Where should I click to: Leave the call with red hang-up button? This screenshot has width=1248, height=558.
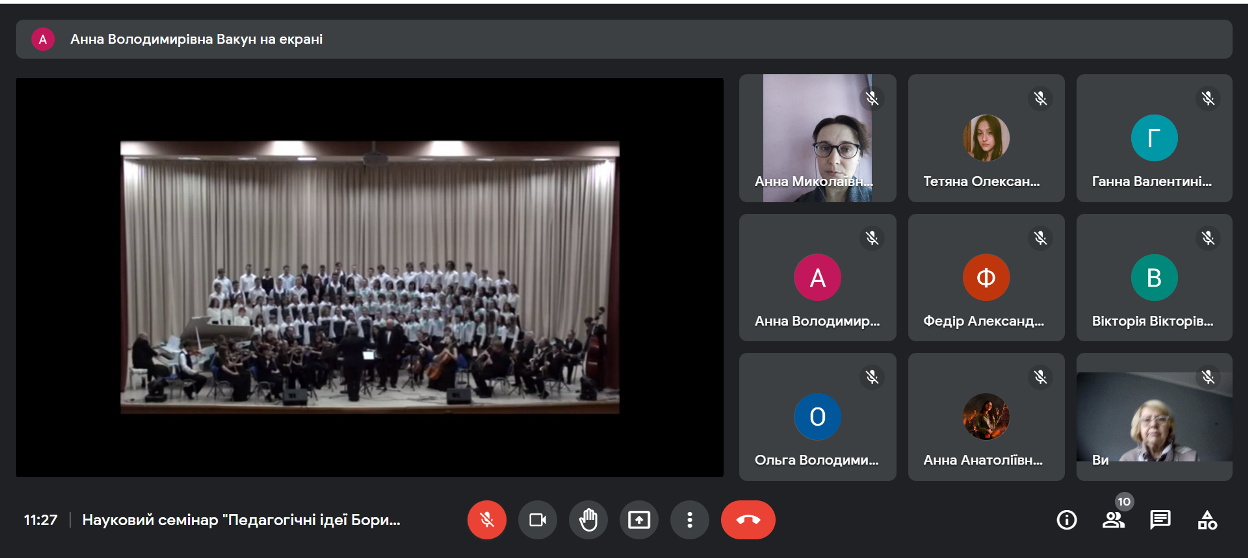[748, 520]
